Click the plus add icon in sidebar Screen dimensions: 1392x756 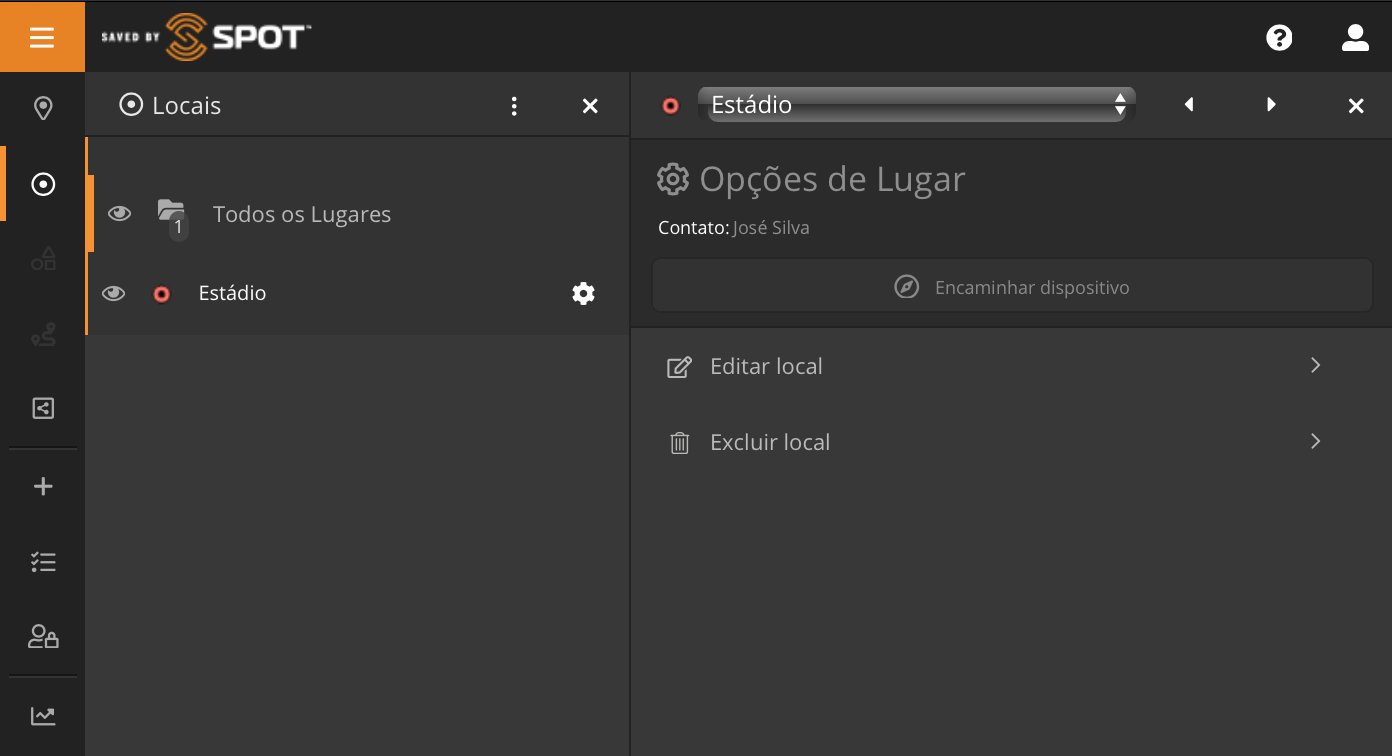tap(43, 487)
